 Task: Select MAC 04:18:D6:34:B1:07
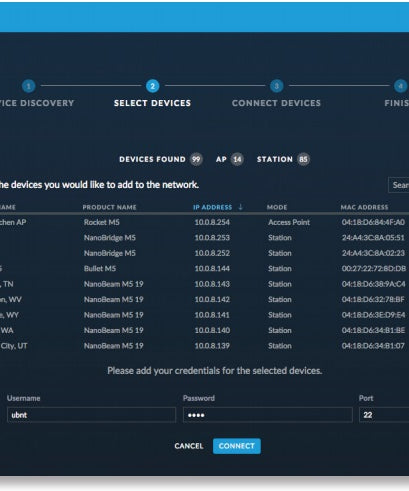(373, 346)
